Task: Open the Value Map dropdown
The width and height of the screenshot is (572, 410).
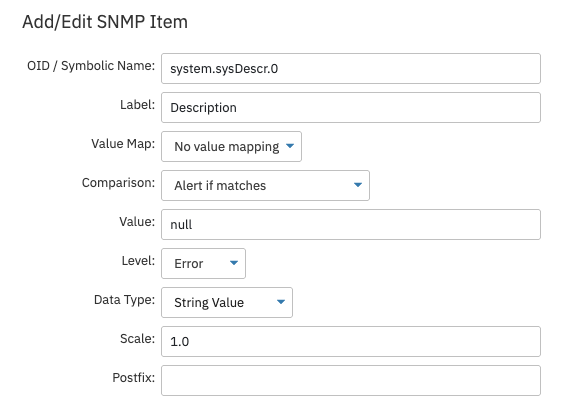Action: [231, 147]
